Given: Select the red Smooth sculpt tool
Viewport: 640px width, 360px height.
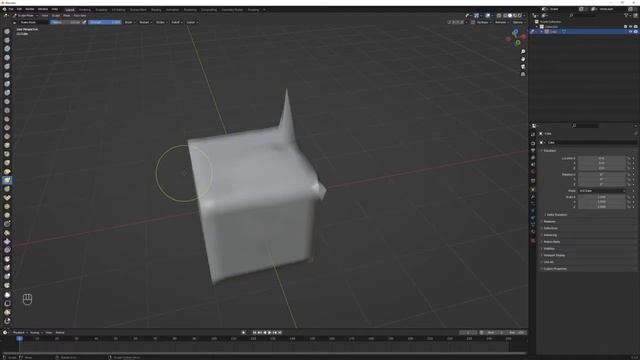Looking at the screenshot, I should 7,110.
